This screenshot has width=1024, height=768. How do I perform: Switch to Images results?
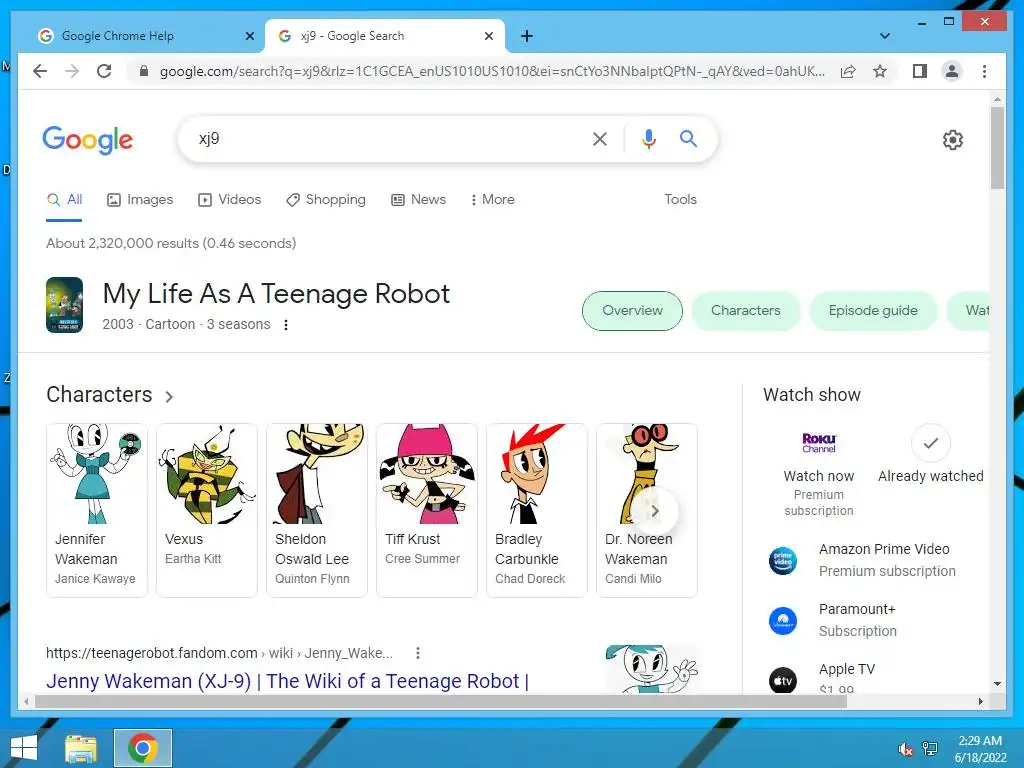coord(140,200)
